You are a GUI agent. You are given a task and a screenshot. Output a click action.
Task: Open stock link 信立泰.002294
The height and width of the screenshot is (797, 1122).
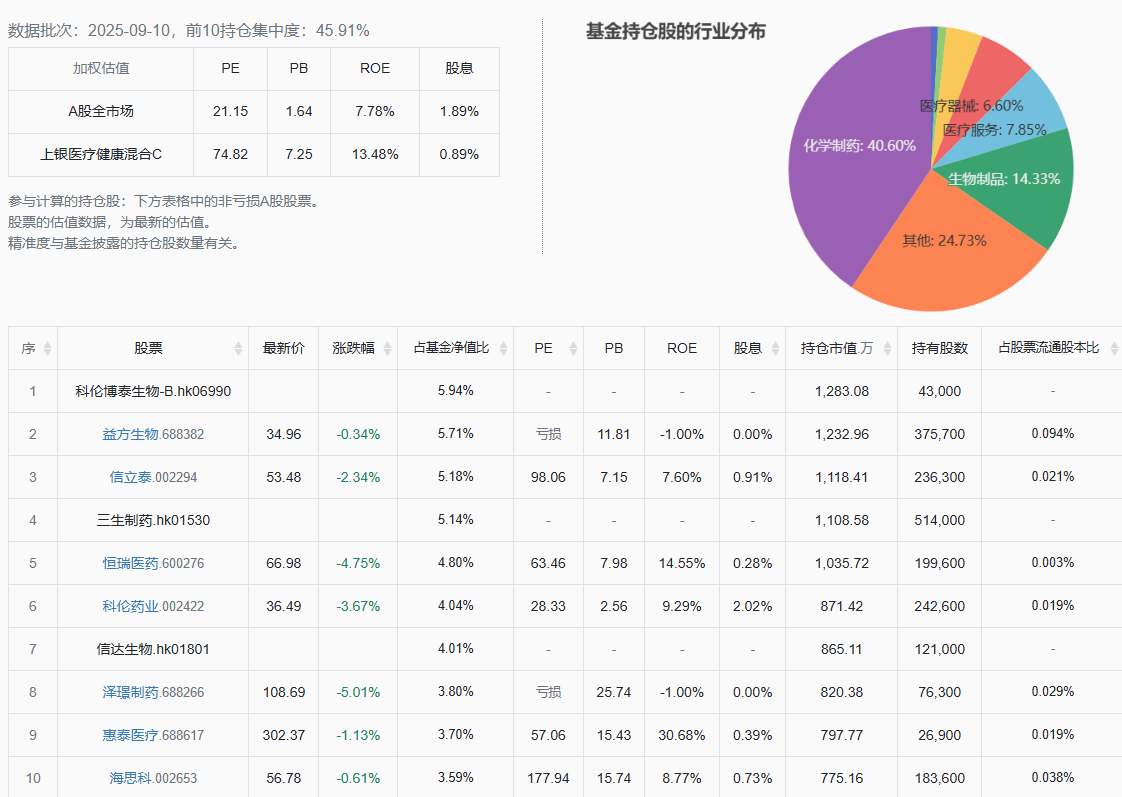click(x=153, y=477)
